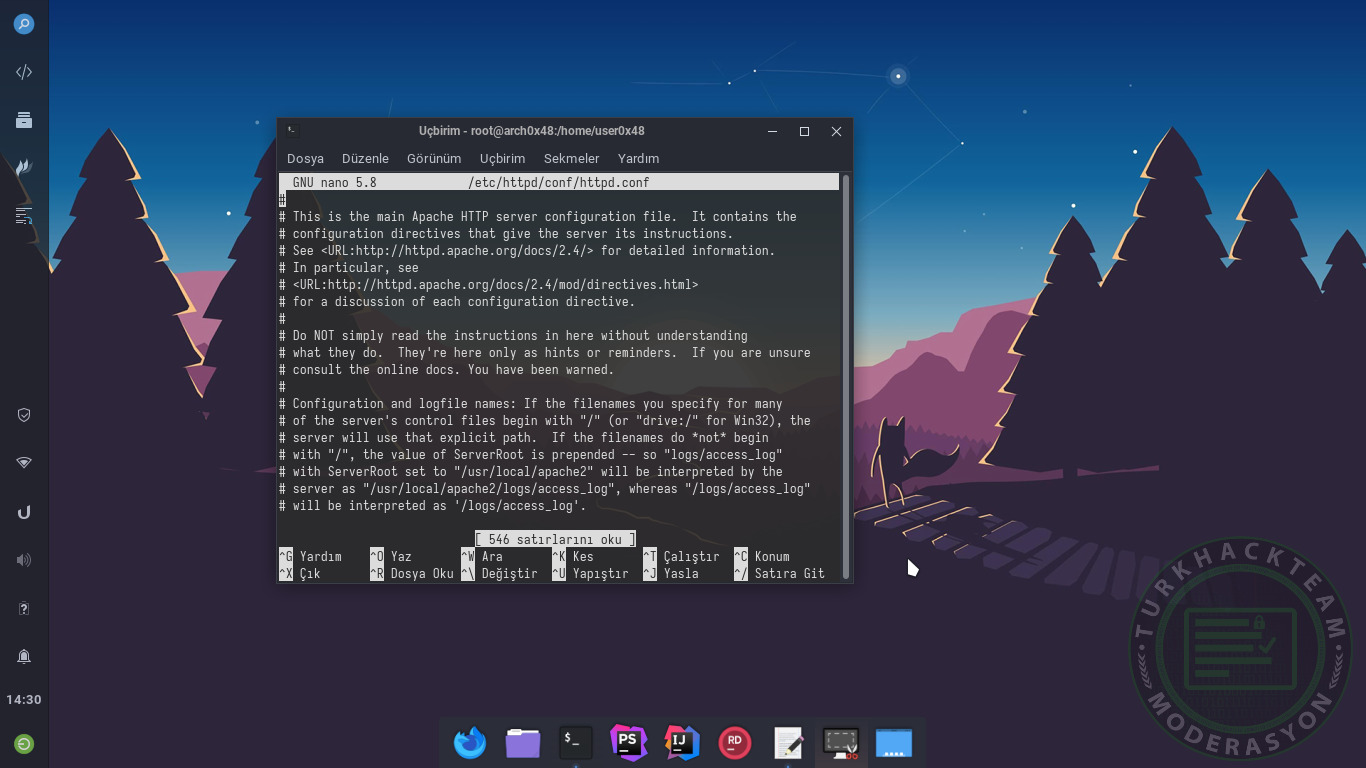The width and height of the screenshot is (1366, 768).
Task: Click the flame icon in side panel
Action: coord(24,167)
